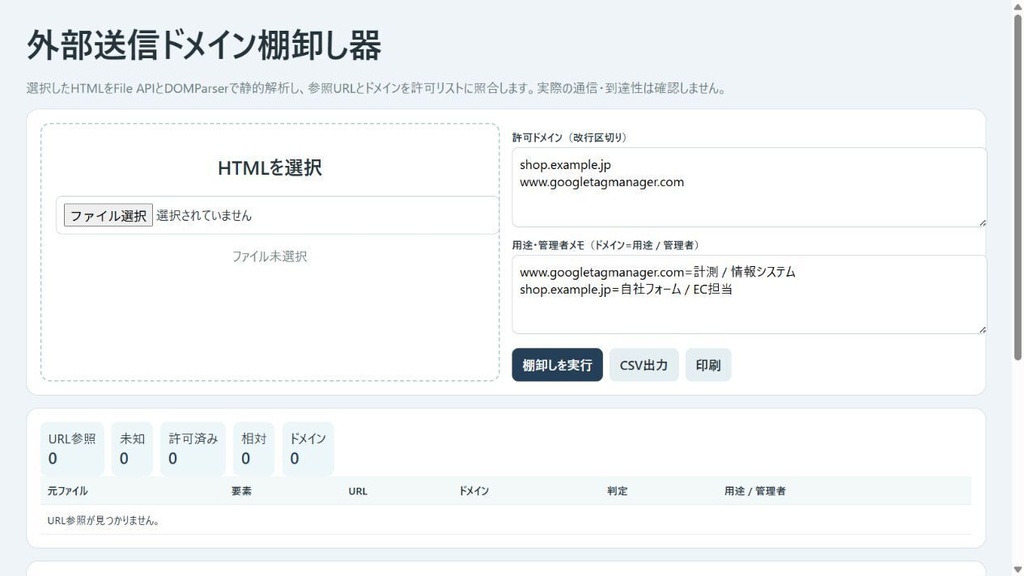Click the 選択されていません file status text
Image resolution: width=1024 pixels, height=576 pixels.
click(204, 216)
